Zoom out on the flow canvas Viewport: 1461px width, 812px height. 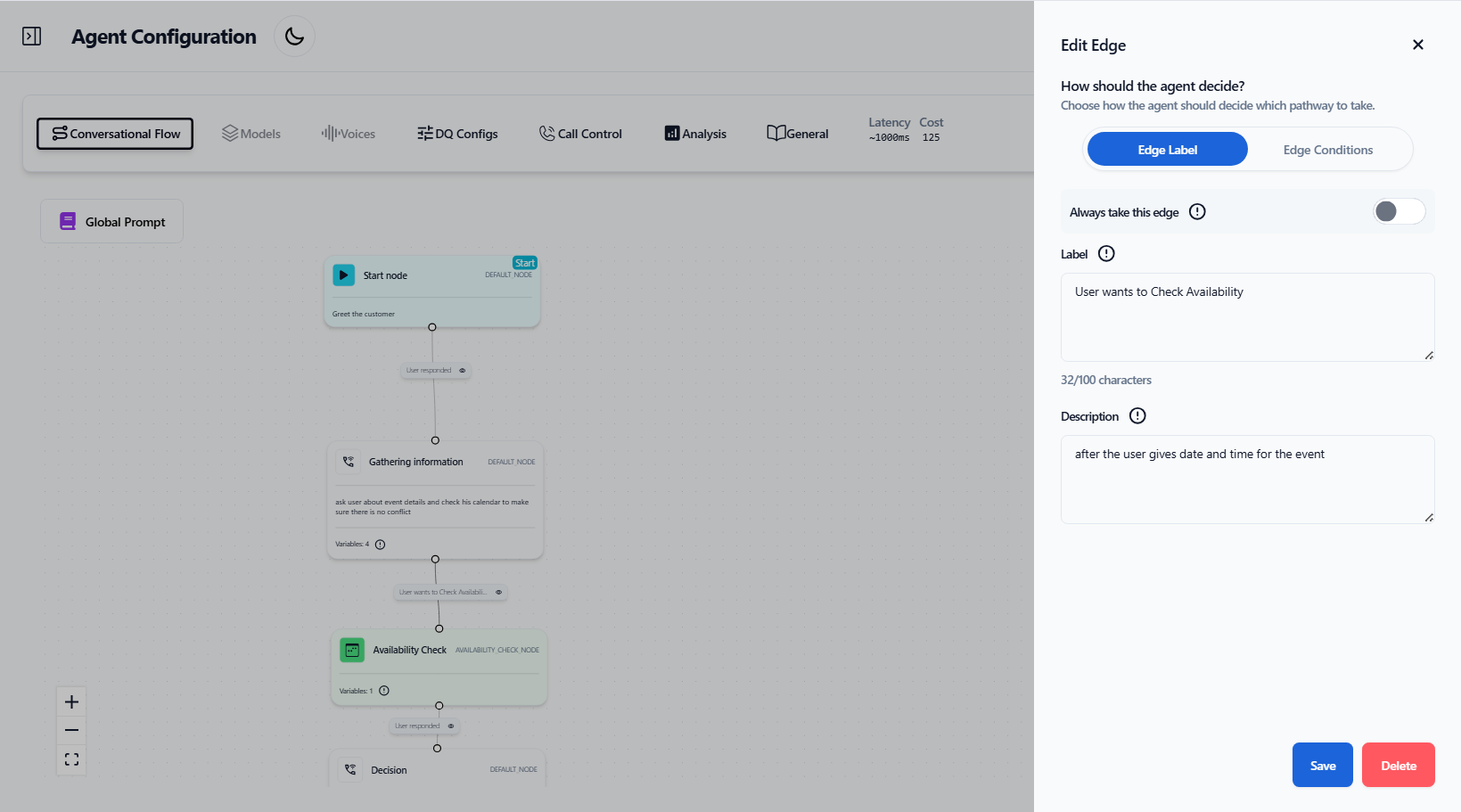(x=71, y=731)
